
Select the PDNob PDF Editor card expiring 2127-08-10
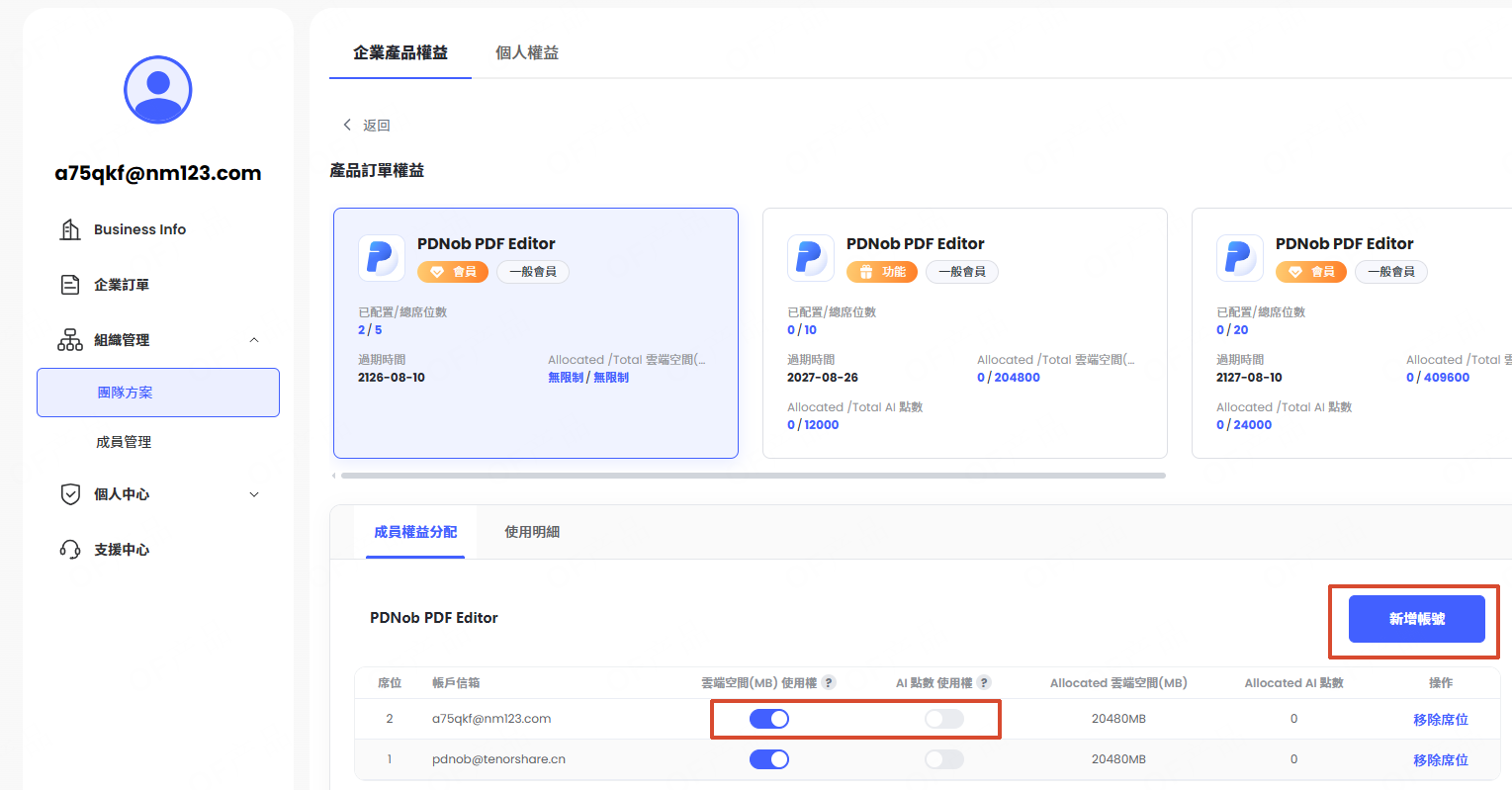pos(1352,333)
